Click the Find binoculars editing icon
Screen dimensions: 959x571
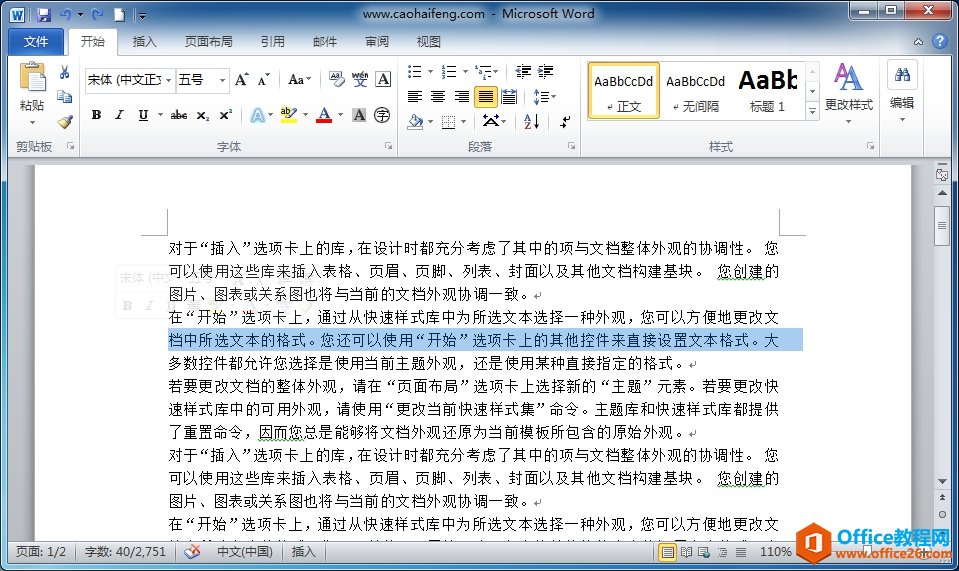point(902,75)
